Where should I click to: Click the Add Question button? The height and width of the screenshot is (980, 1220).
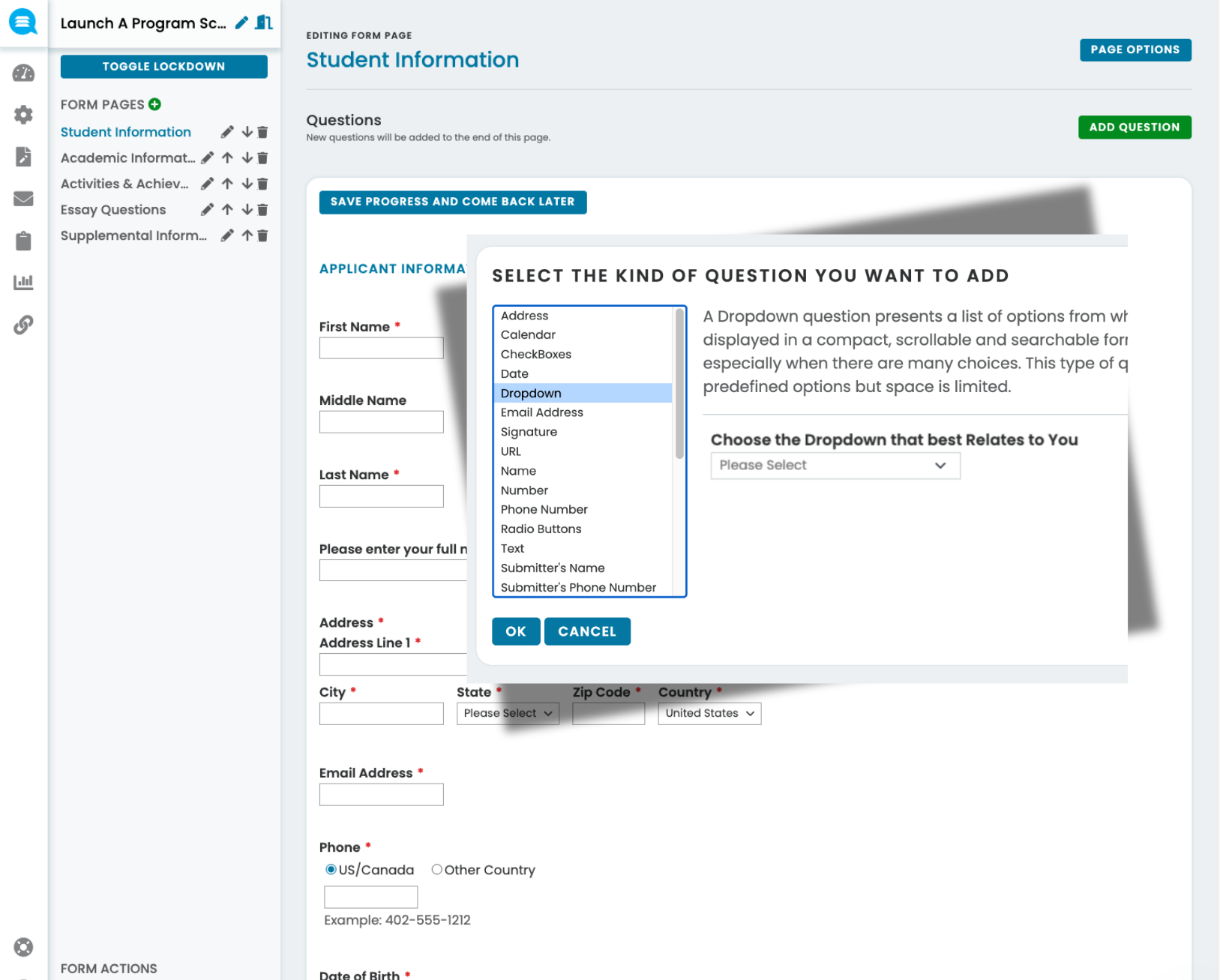(x=1135, y=127)
